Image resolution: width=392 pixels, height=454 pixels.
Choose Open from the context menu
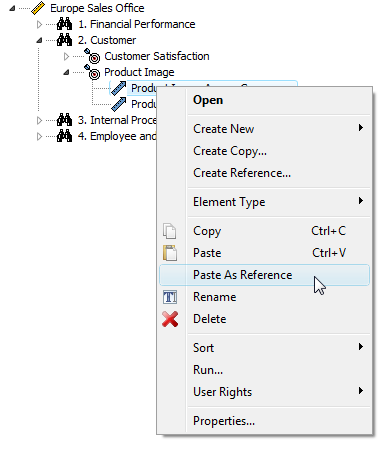(264, 100)
